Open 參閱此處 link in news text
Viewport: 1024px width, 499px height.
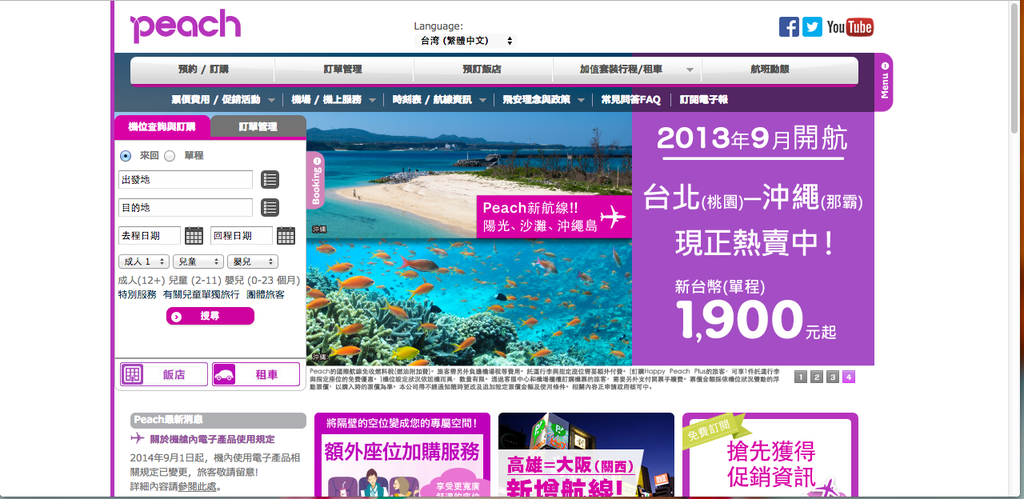[198, 487]
